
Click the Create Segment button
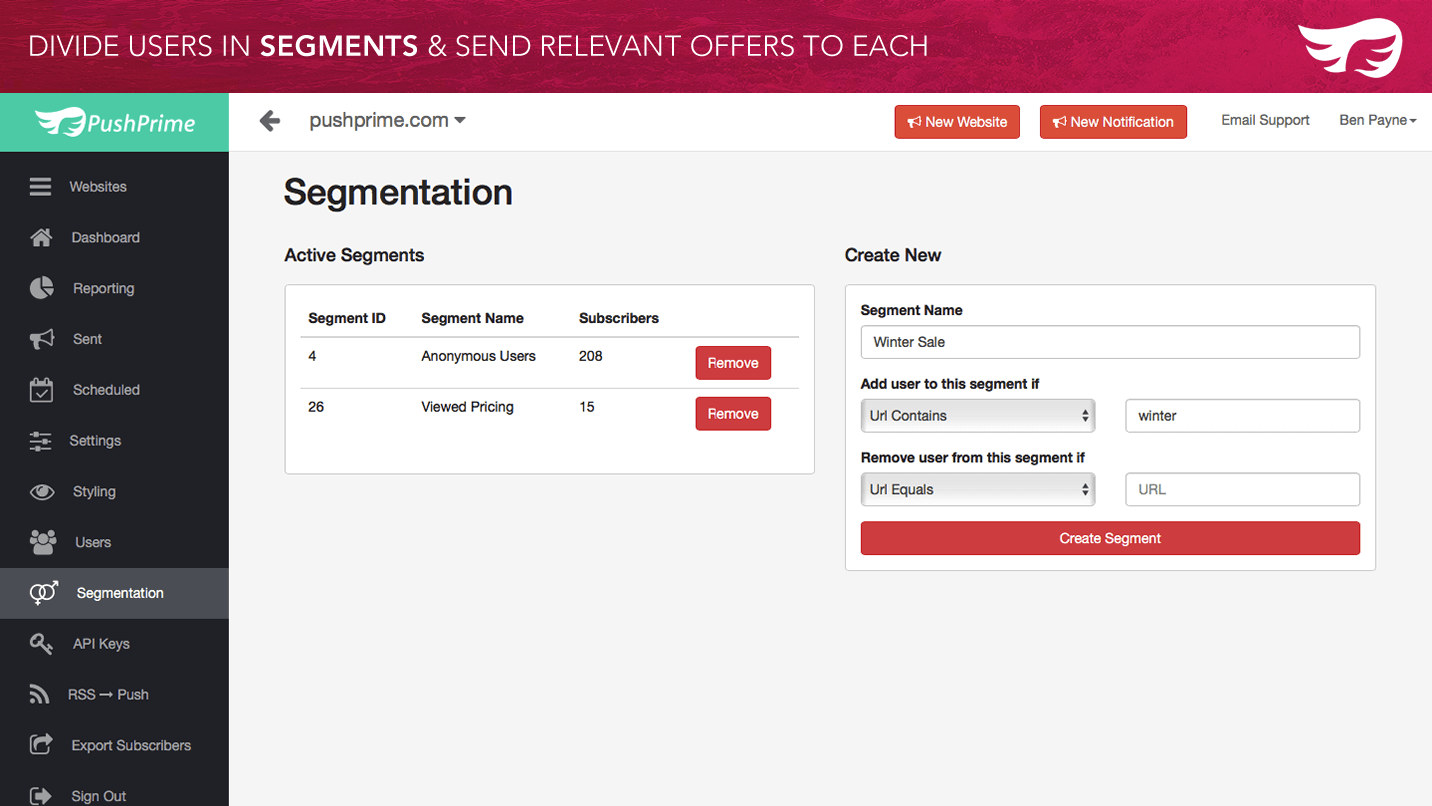point(1110,538)
